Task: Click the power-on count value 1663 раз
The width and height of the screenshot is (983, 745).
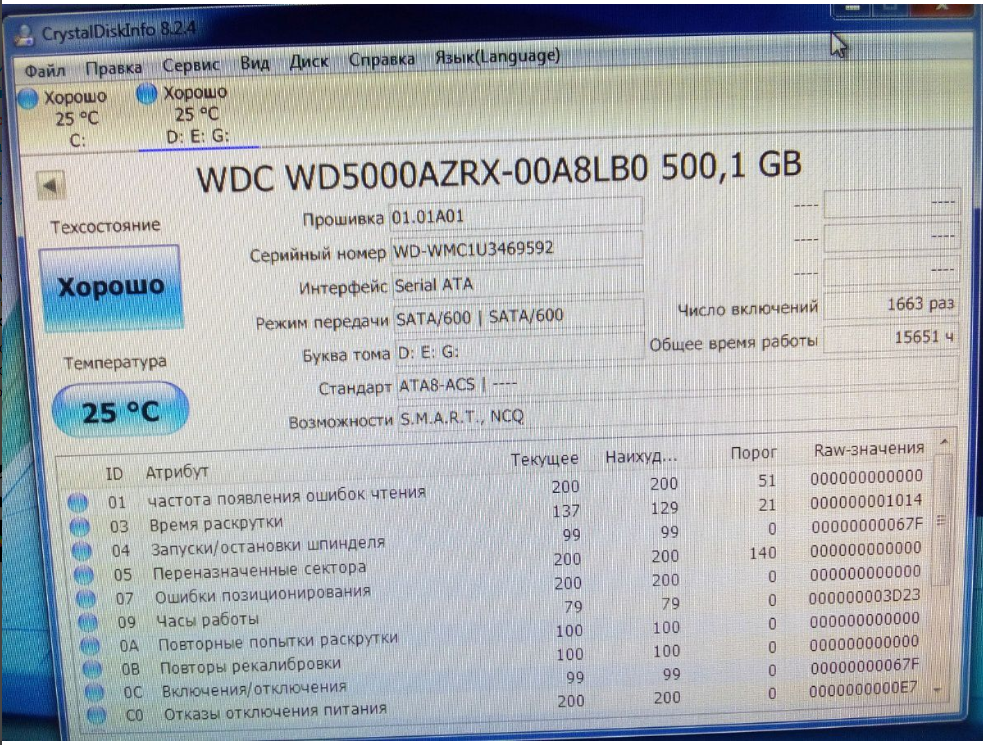Action: (x=891, y=304)
